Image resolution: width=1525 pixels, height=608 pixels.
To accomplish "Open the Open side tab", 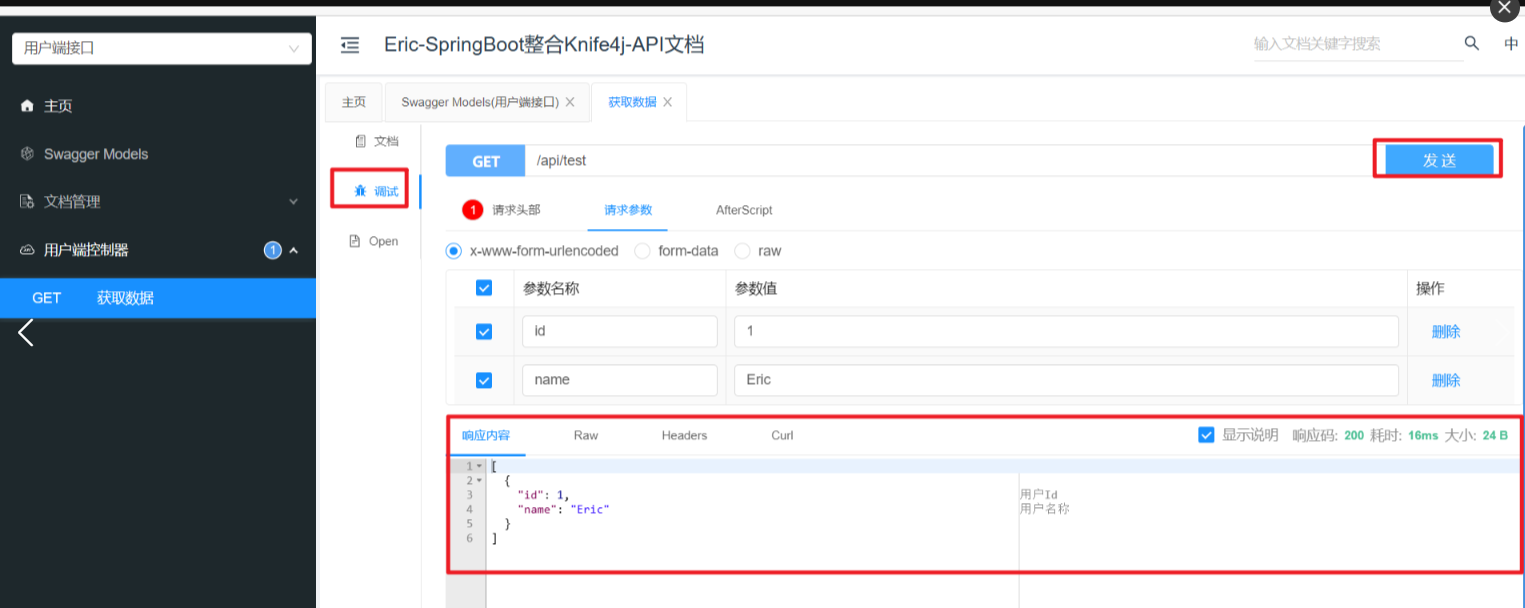I will (375, 241).
